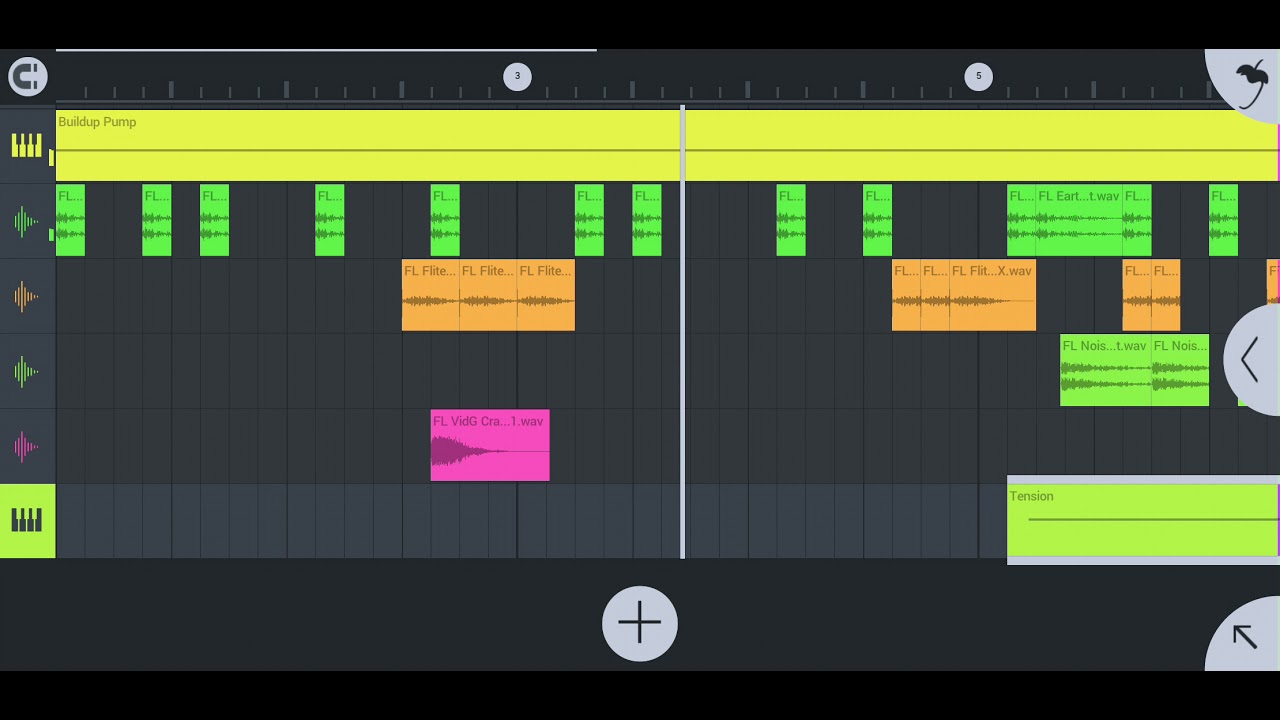This screenshot has height=720, width=1280.
Task: Select the Tension clip
Action: [1143, 521]
